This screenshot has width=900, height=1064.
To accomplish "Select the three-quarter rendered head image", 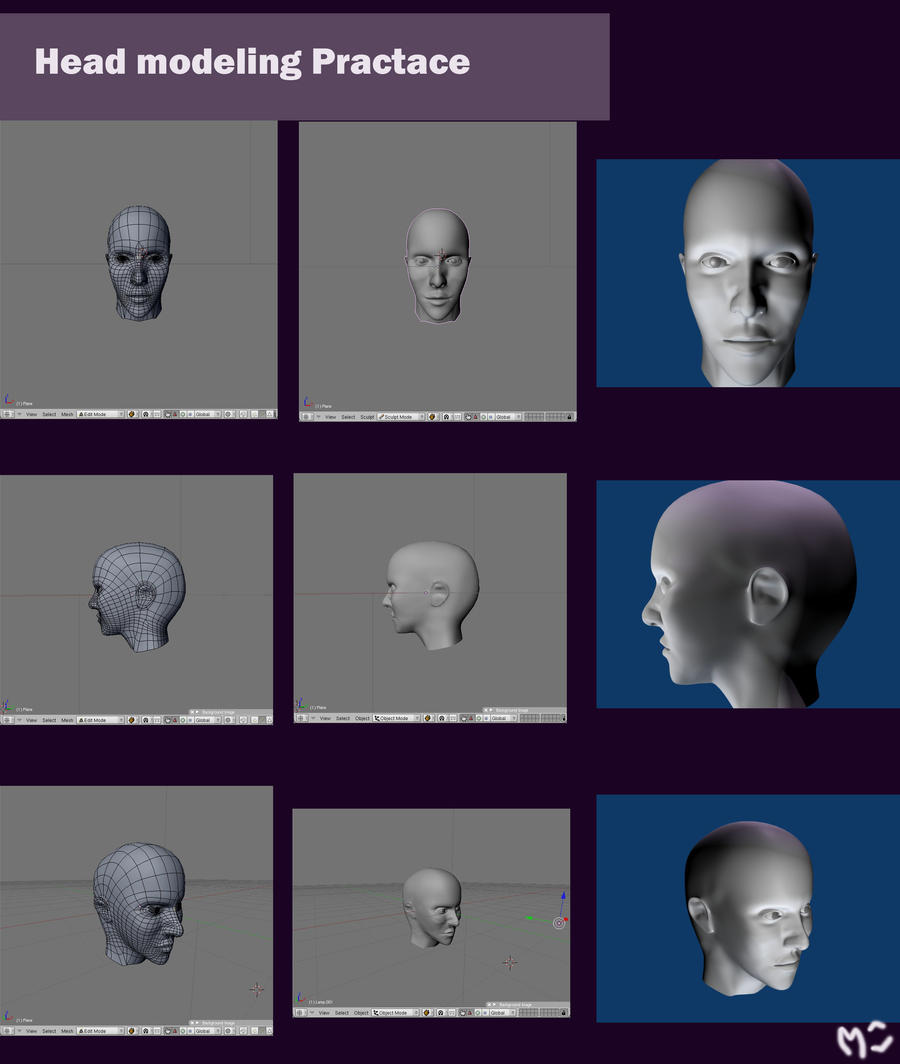I will click(x=748, y=909).
